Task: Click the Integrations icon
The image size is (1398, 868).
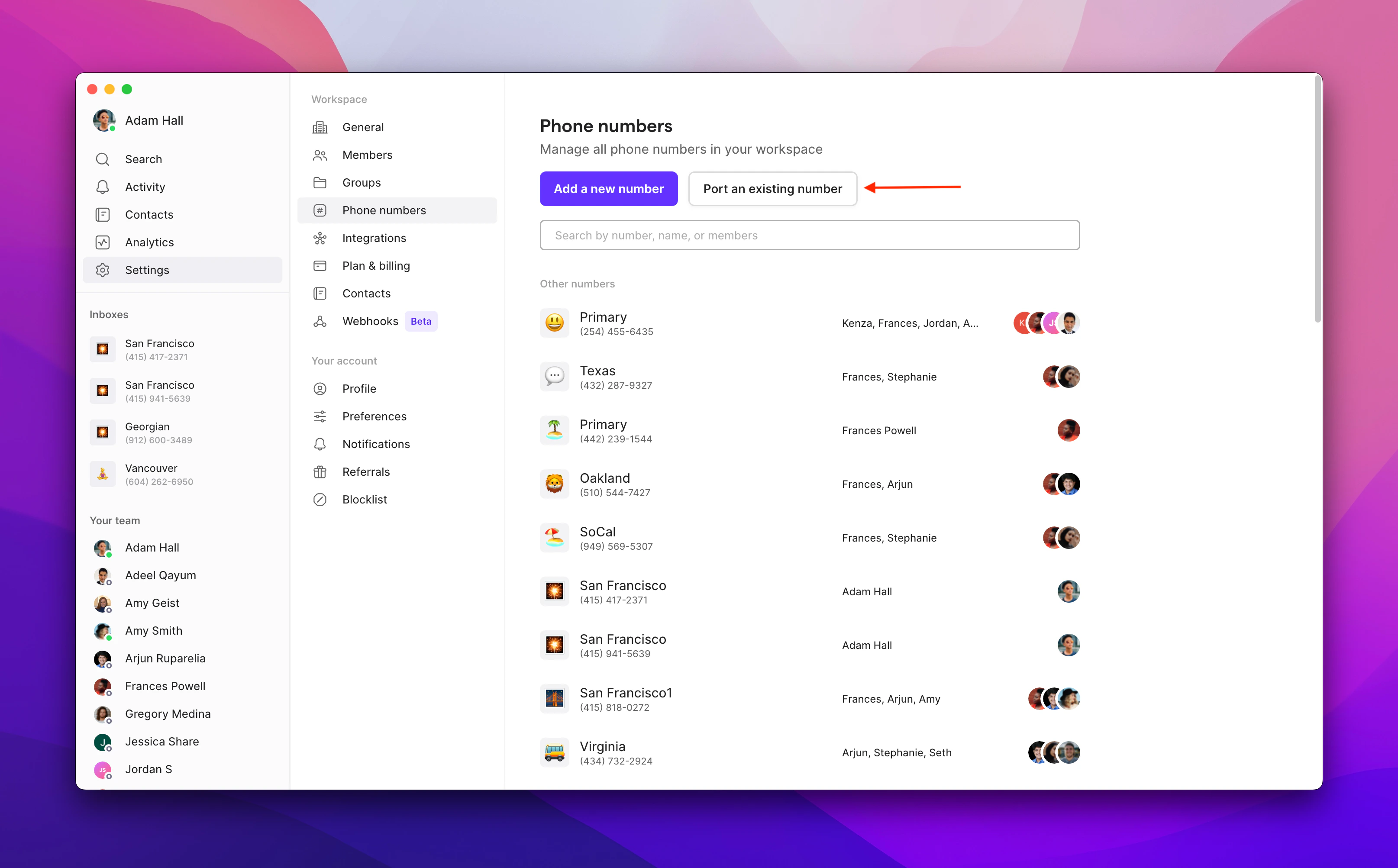Action: tap(320, 238)
